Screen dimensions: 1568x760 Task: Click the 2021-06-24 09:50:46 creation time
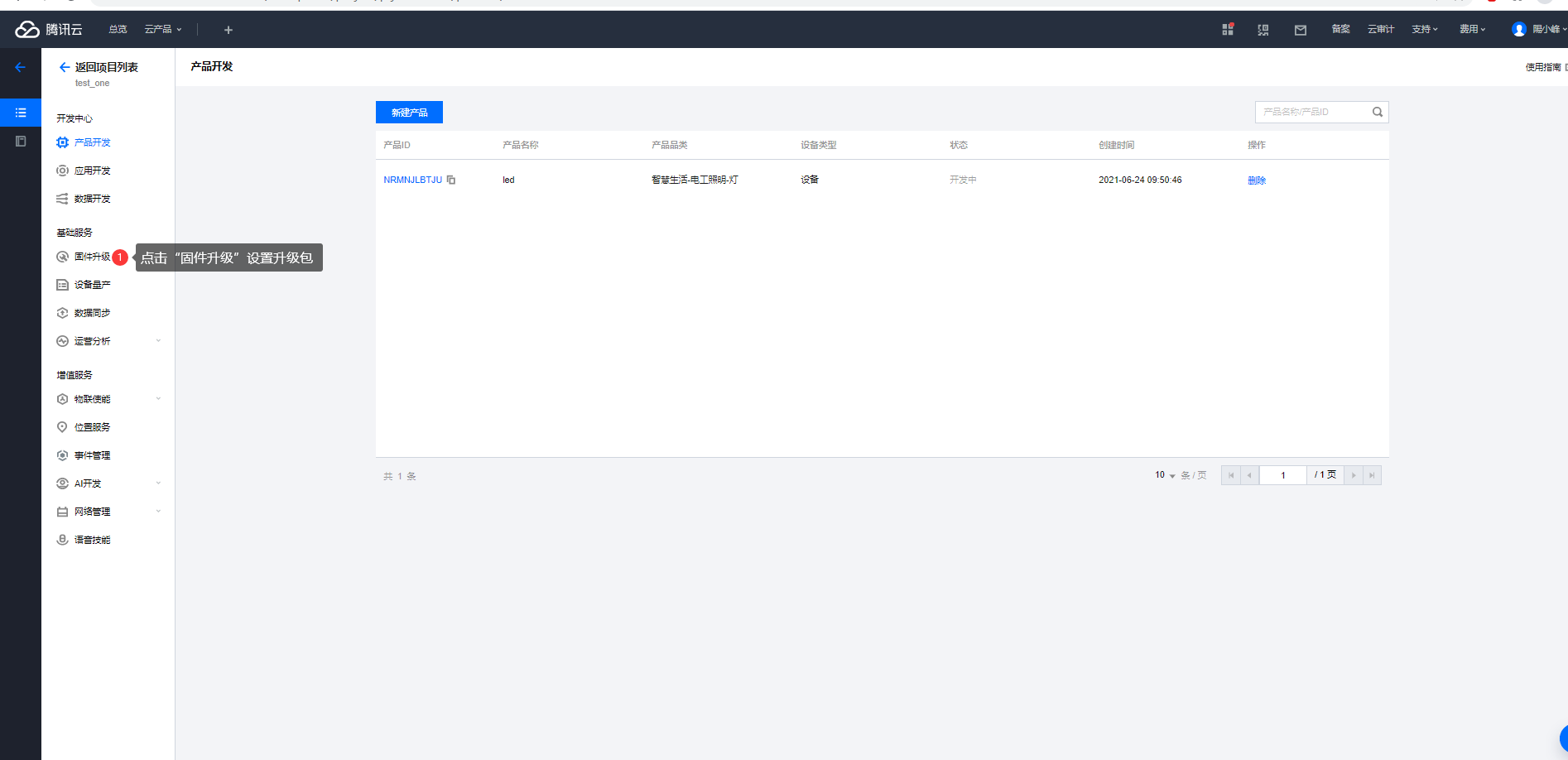click(1140, 180)
